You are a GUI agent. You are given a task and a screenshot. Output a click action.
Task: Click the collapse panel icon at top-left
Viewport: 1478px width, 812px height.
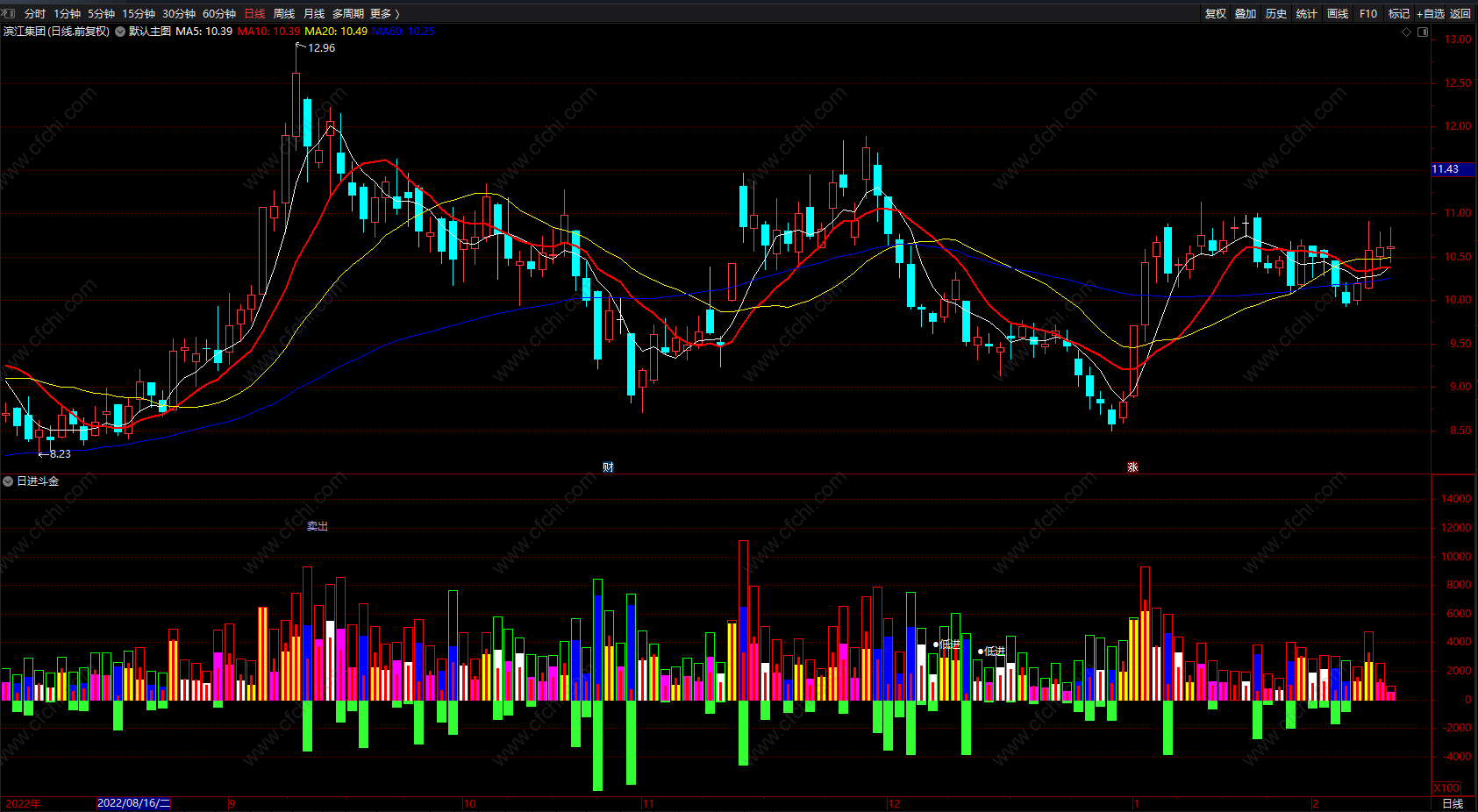[9, 13]
